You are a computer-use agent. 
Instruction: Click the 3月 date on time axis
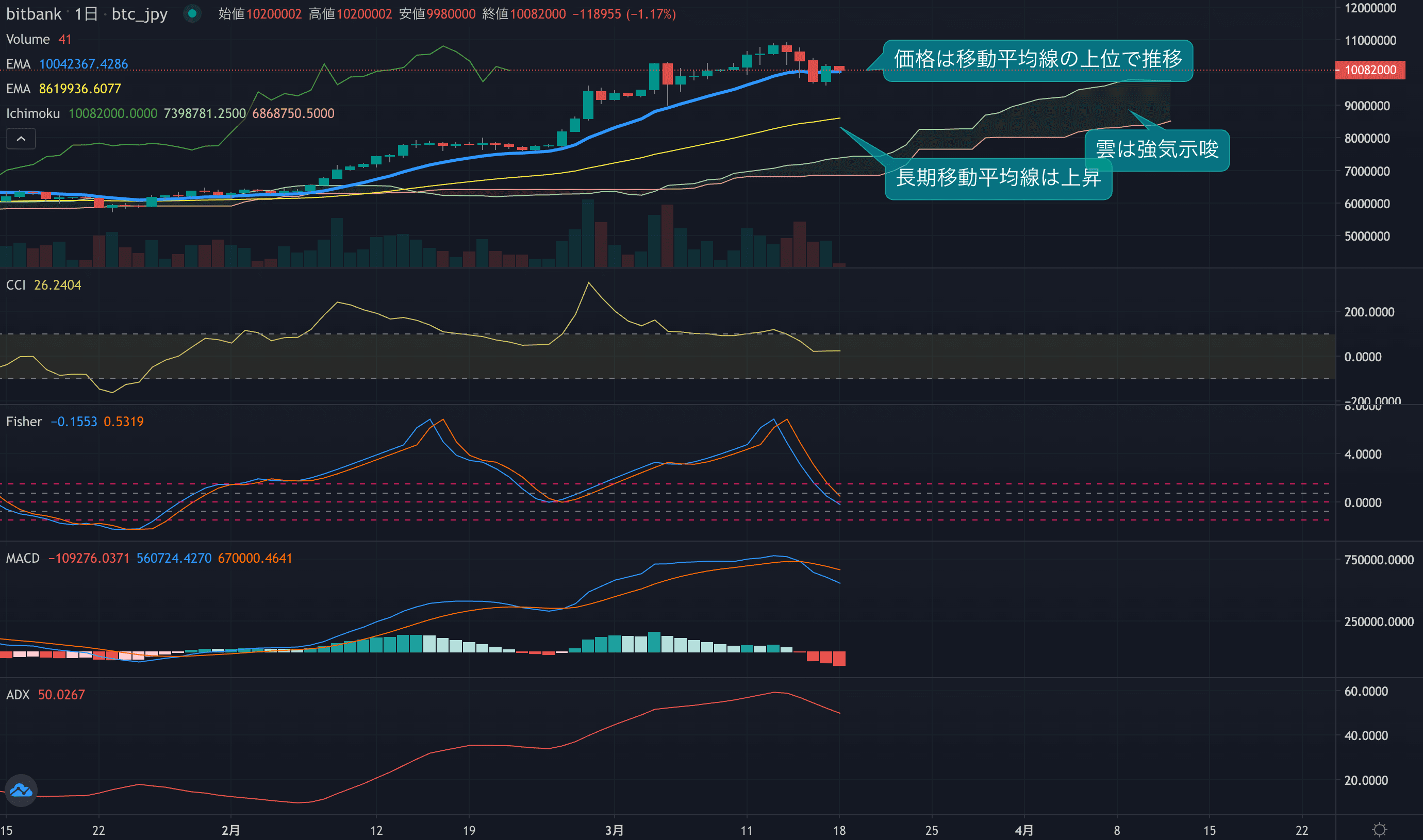614,830
